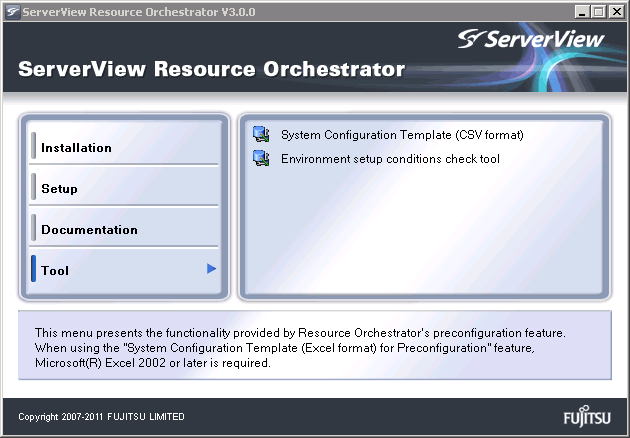The image size is (630, 438).
Task: Click the System Configuration Template icon
Action: pyautogui.click(x=261, y=134)
